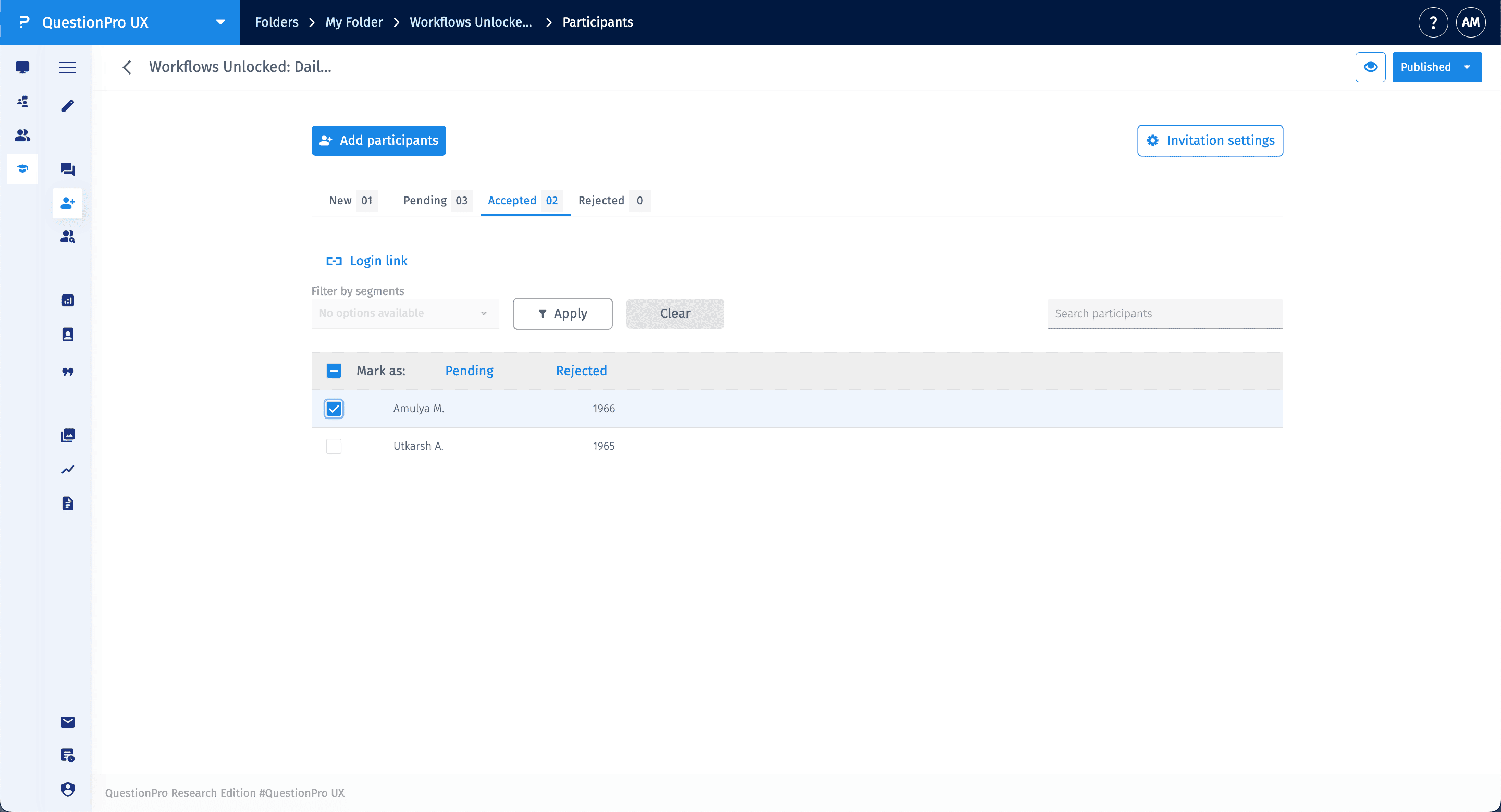Screen dimensions: 1501x812
Task: Click the pencil edit icon in sidebar
Action: [68, 105]
